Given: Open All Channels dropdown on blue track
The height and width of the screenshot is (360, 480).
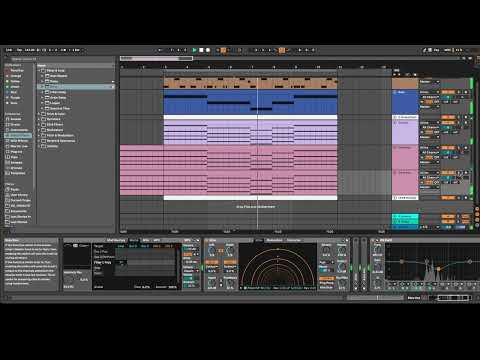Looking at the screenshot, I should tap(430, 97).
